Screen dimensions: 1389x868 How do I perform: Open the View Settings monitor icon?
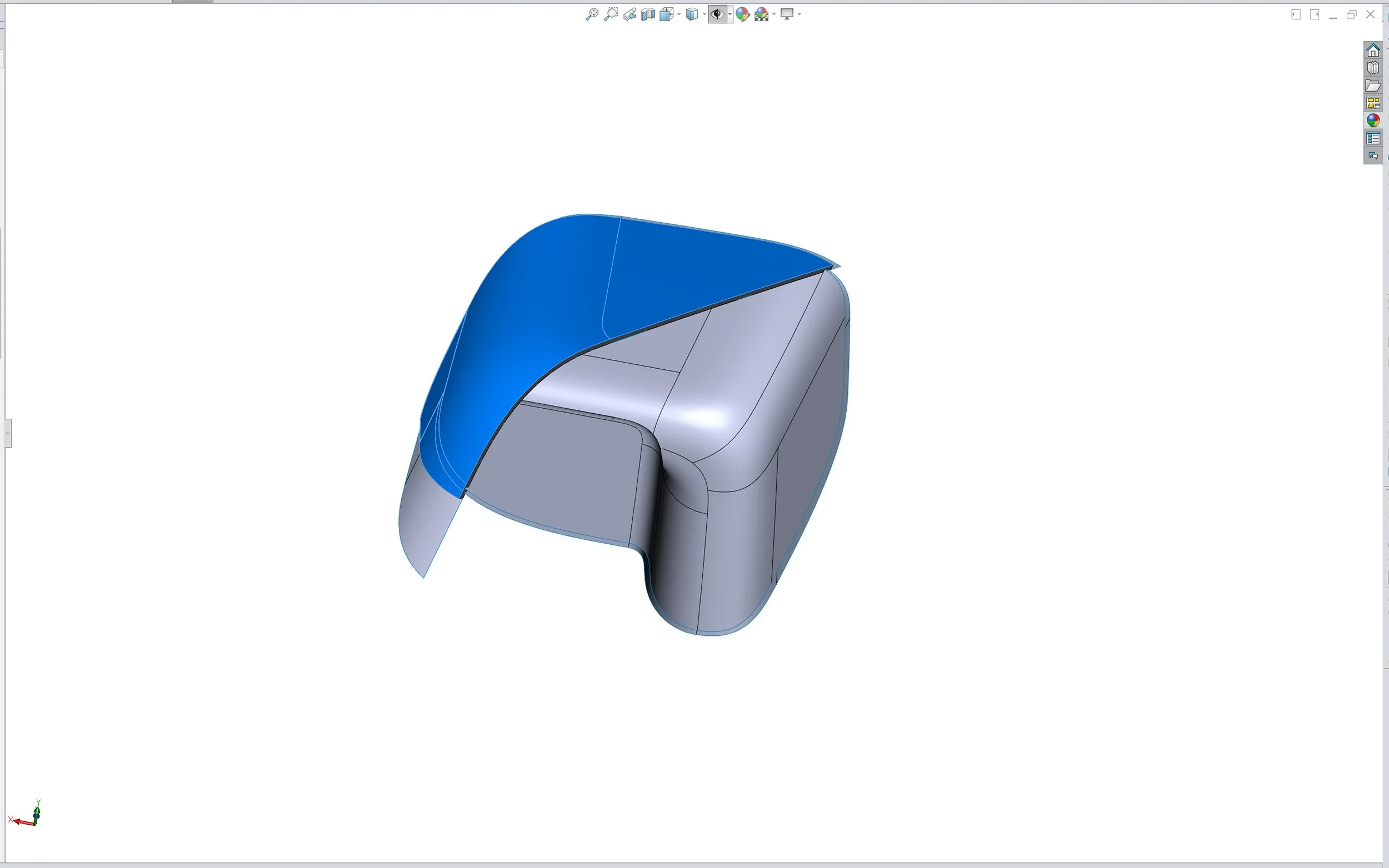(x=787, y=14)
